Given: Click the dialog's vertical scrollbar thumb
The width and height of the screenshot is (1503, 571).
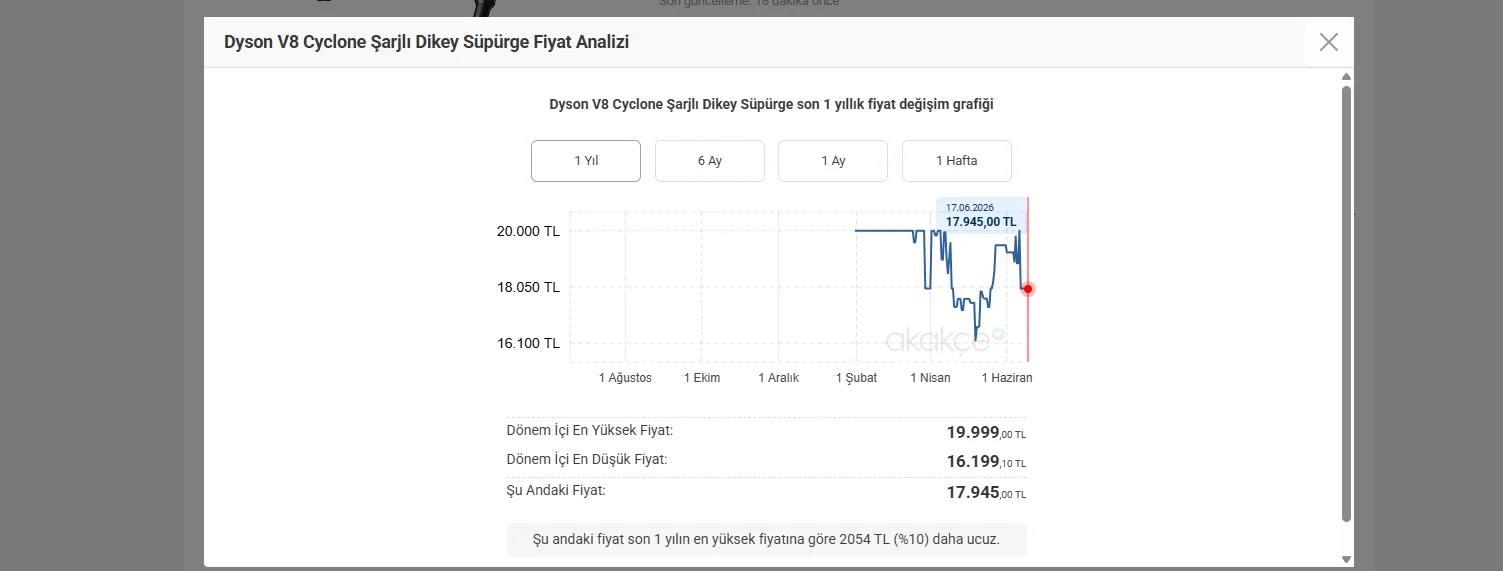Looking at the screenshot, I should (1346, 303).
